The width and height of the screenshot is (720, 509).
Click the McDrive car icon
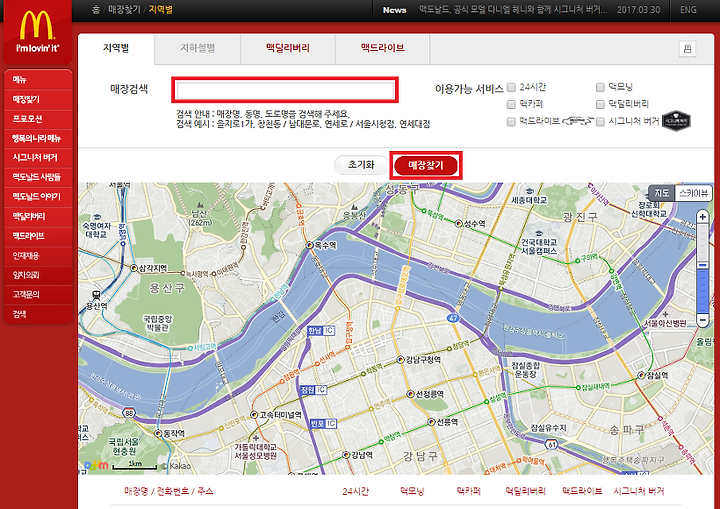point(578,121)
